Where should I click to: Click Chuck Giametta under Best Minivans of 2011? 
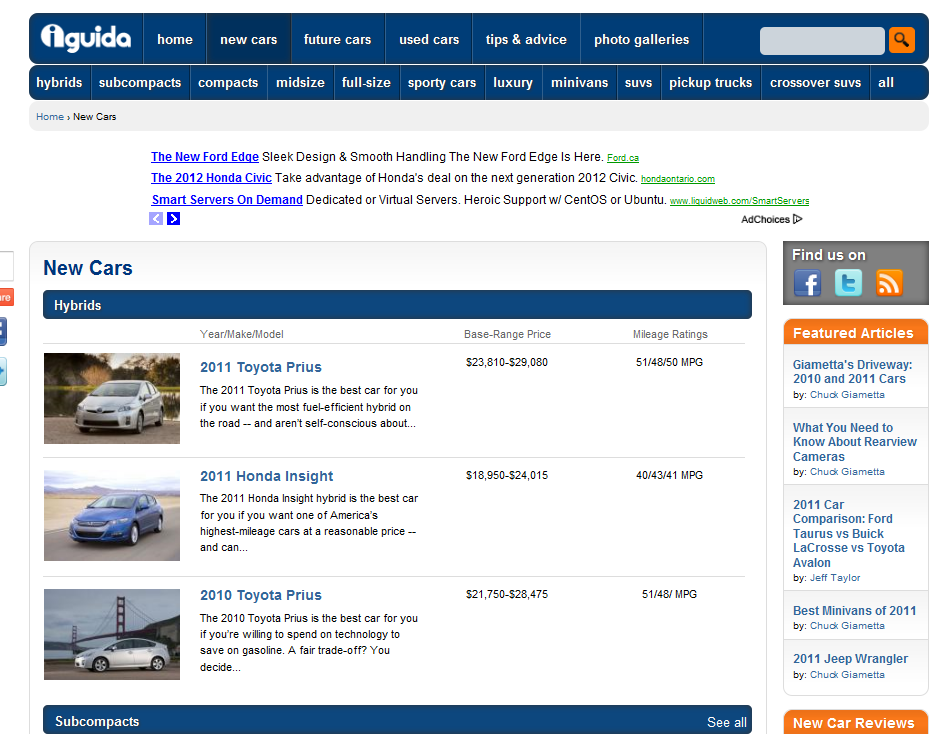(847, 626)
